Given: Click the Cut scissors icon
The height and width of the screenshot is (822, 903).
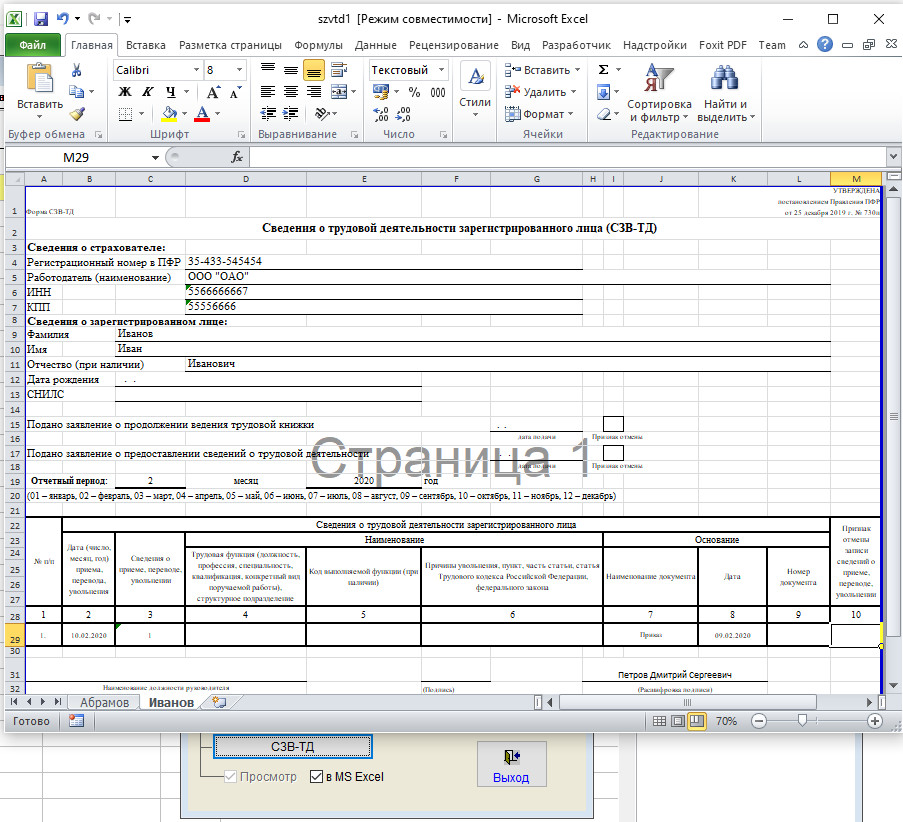Looking at the screenshot, I should [x=76, y=70].
